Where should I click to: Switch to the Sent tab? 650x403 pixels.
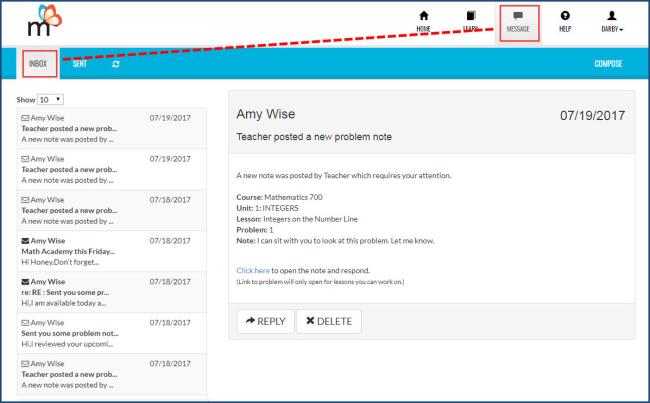tap(80, 64)
